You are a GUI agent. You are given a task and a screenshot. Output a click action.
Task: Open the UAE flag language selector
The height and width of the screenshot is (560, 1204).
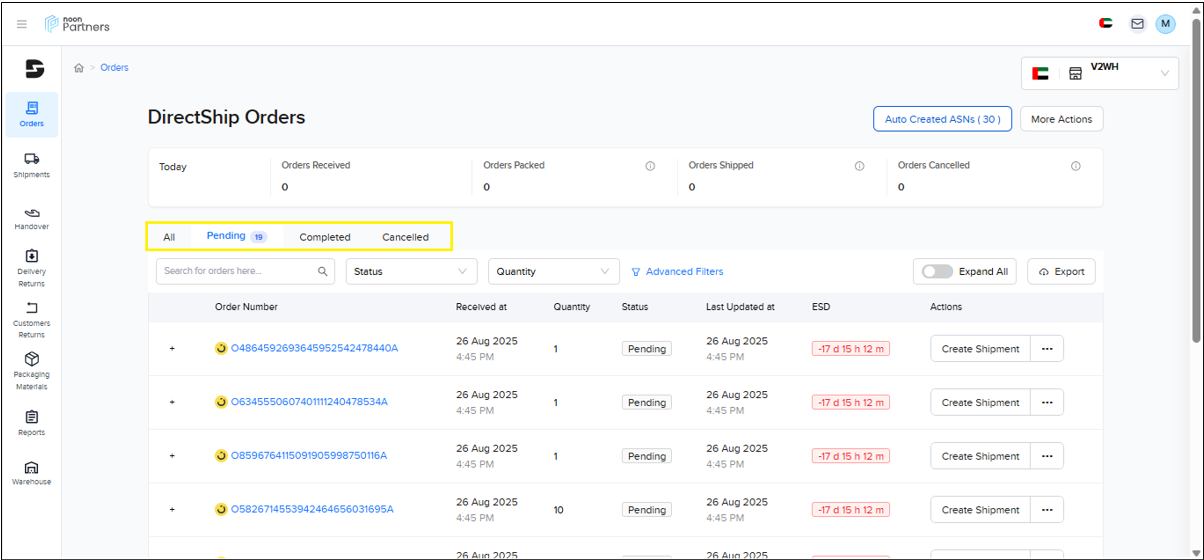click(x=1106, y=24)
